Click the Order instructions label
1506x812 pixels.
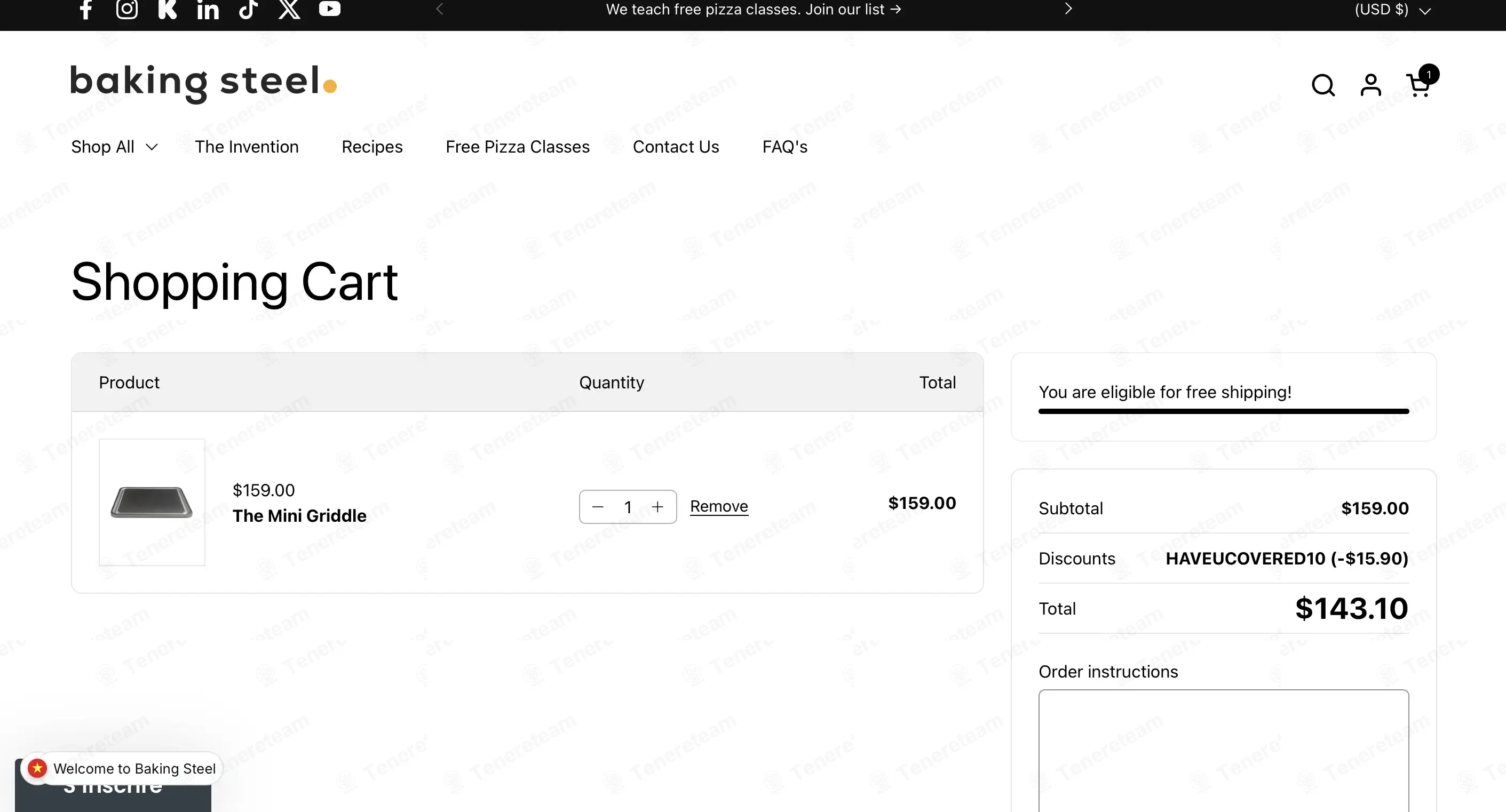click(x=1108, y=672)
